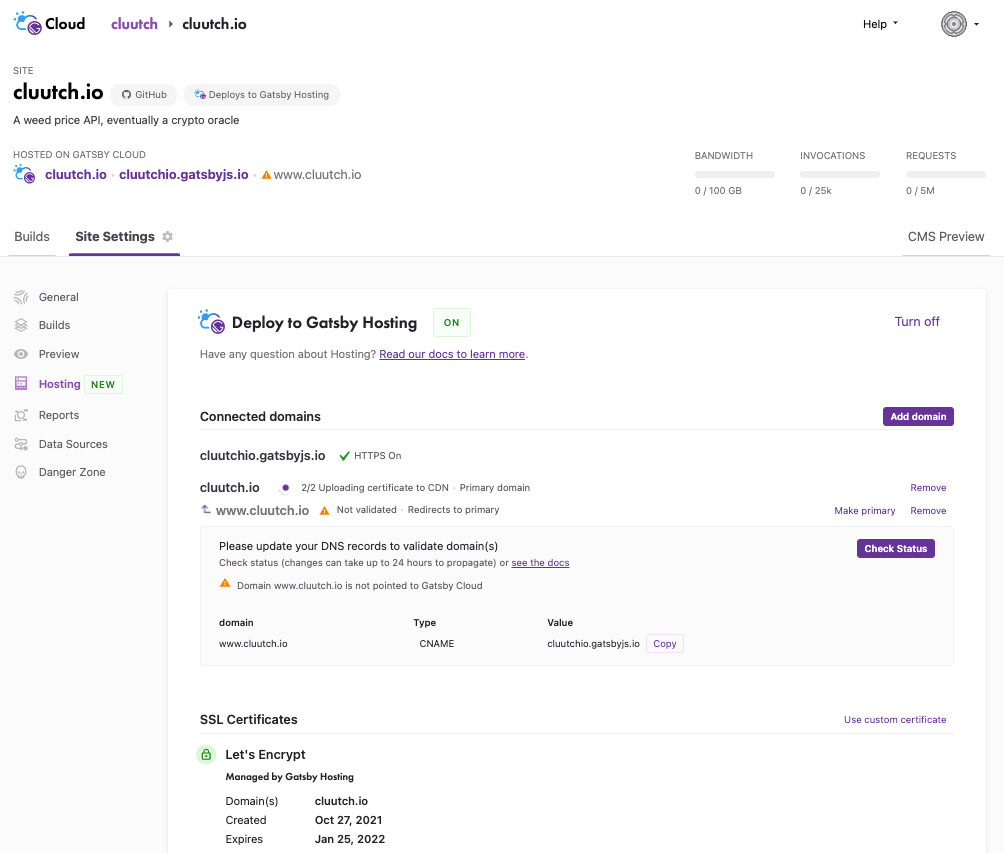
Task: Open Preview settings in sidebar
Action: click(59, 354)
